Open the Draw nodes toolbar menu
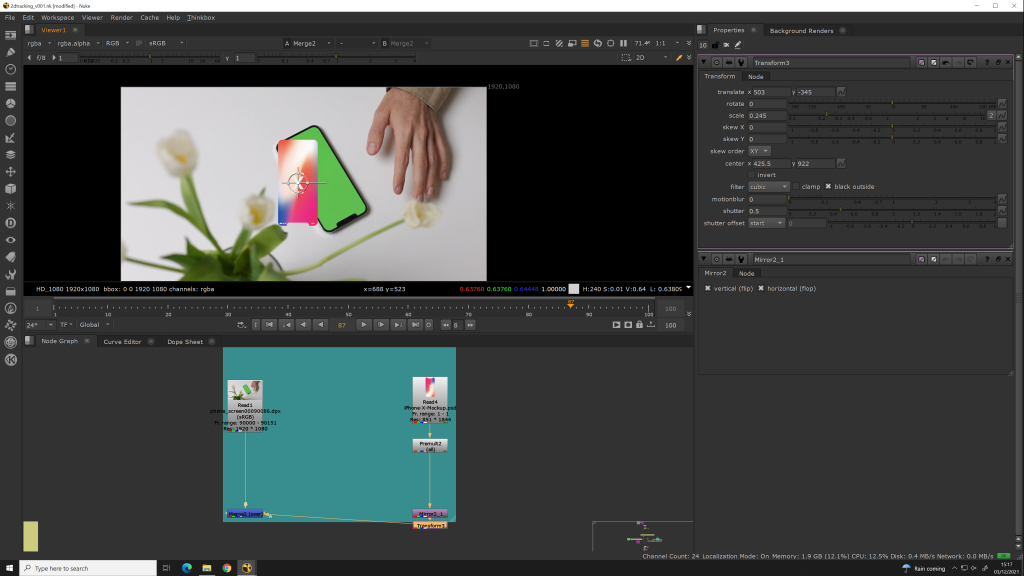This screenshot has width=1024, height=576. pyautogui.click(x=10, y=52)
